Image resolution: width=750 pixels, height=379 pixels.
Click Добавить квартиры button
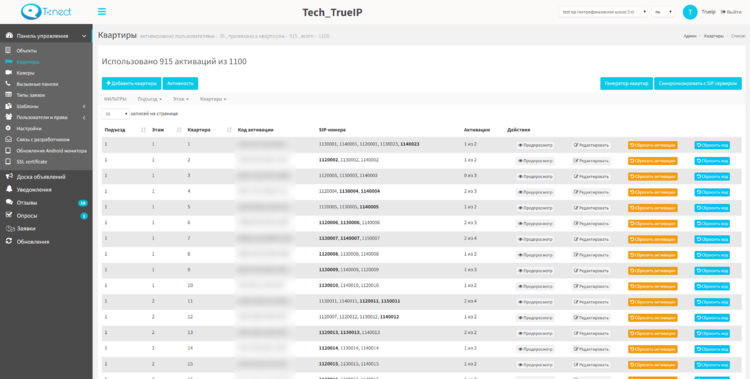132,83
